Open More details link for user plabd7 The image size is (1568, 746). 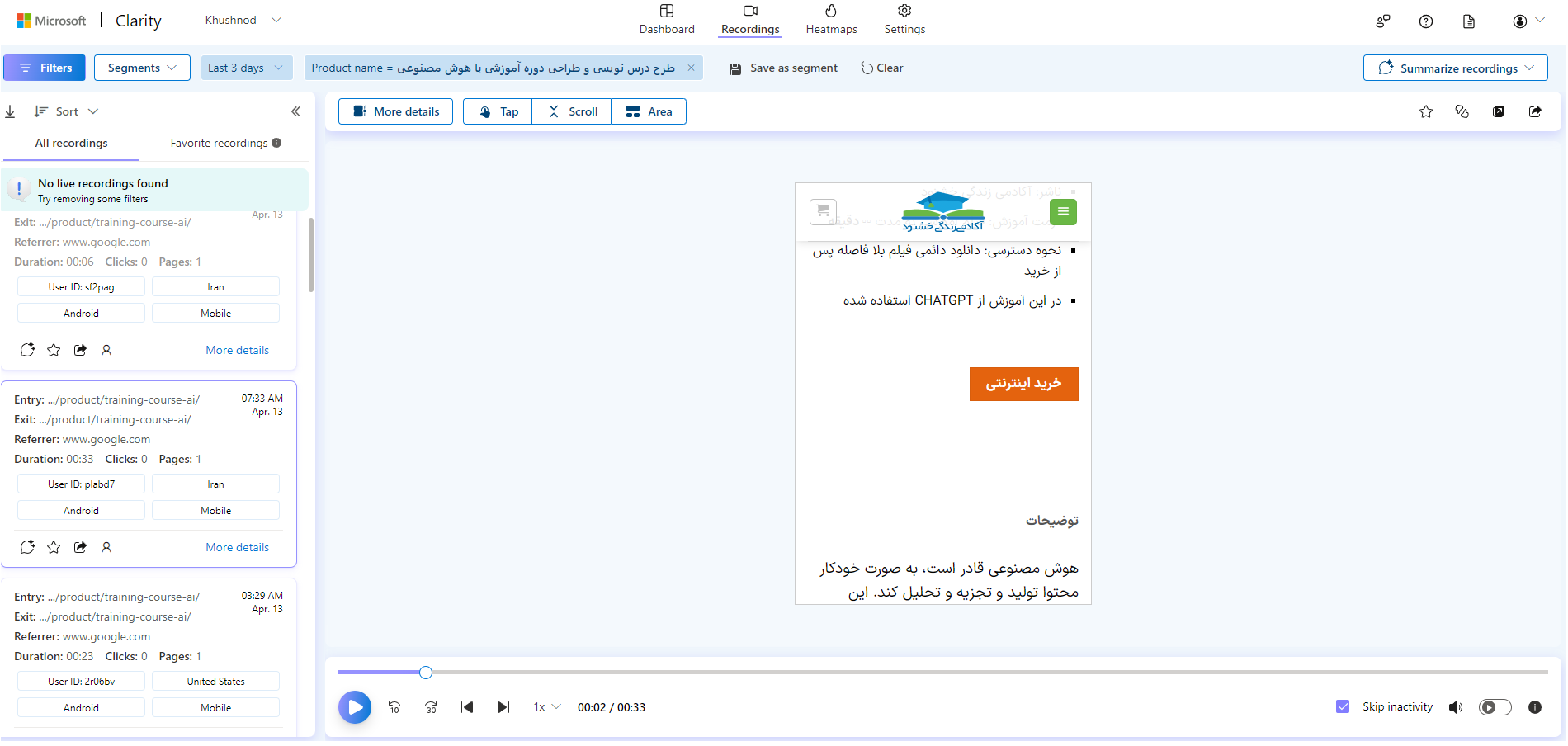(x=238, y=547)
